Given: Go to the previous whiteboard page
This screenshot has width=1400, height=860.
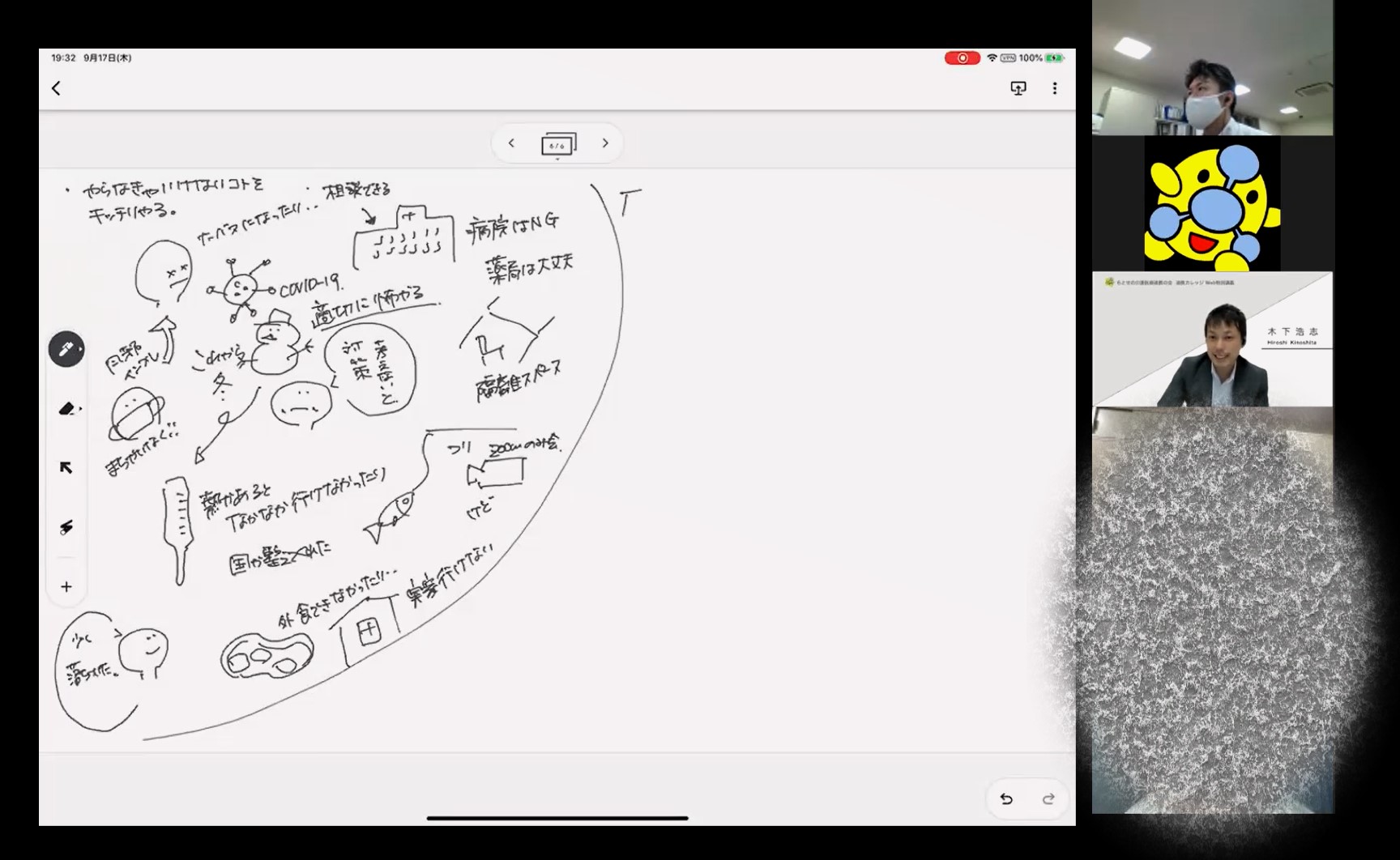Looking at the screenshot, I should tap(511, 143).
